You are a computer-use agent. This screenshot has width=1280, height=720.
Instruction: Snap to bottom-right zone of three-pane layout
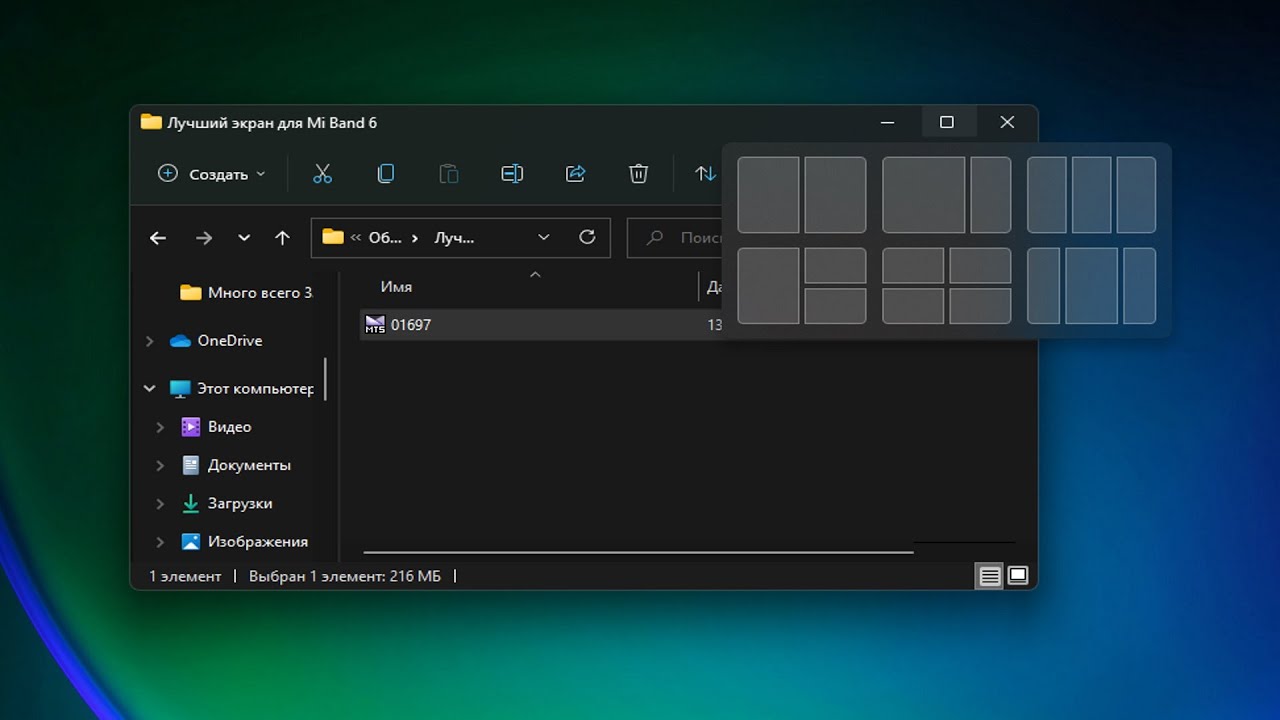point(835,306)
